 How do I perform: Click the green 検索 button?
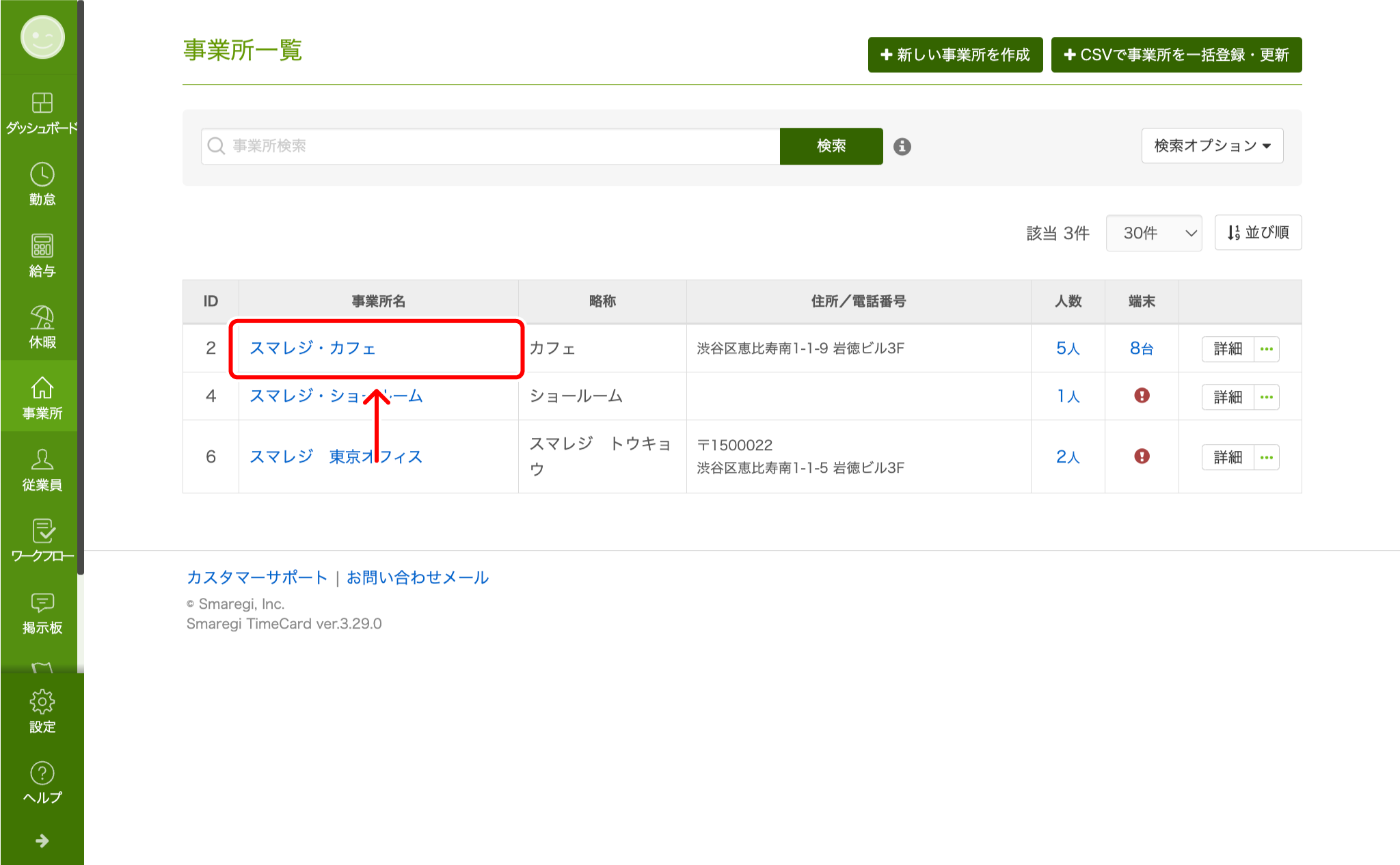coord(831,146)
